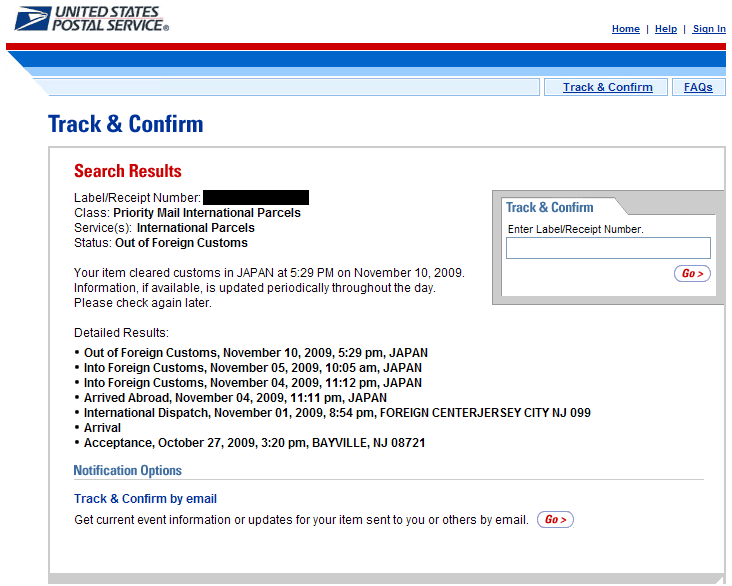This screenshot has width=732, height=586.
Task: Click 'Out of Foreign Customs, November 10' entry
Action: (255, 353)
